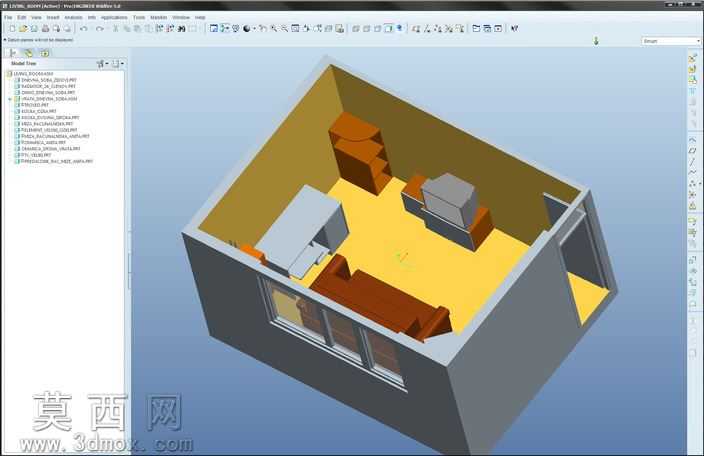Image resolution: width=704 pixels, height=456 pixels.
Task: Refit model to screen icon
Action: (295, 28)
